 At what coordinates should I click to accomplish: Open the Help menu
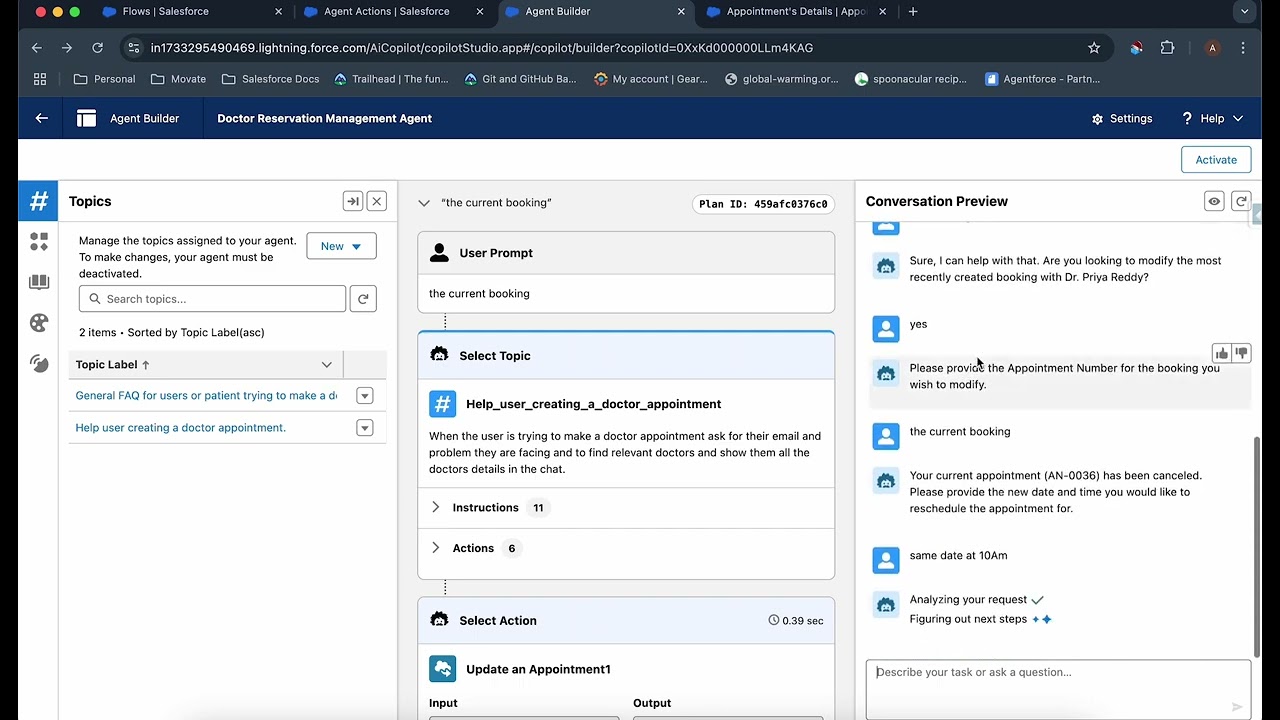click(x=1212, y=118)
